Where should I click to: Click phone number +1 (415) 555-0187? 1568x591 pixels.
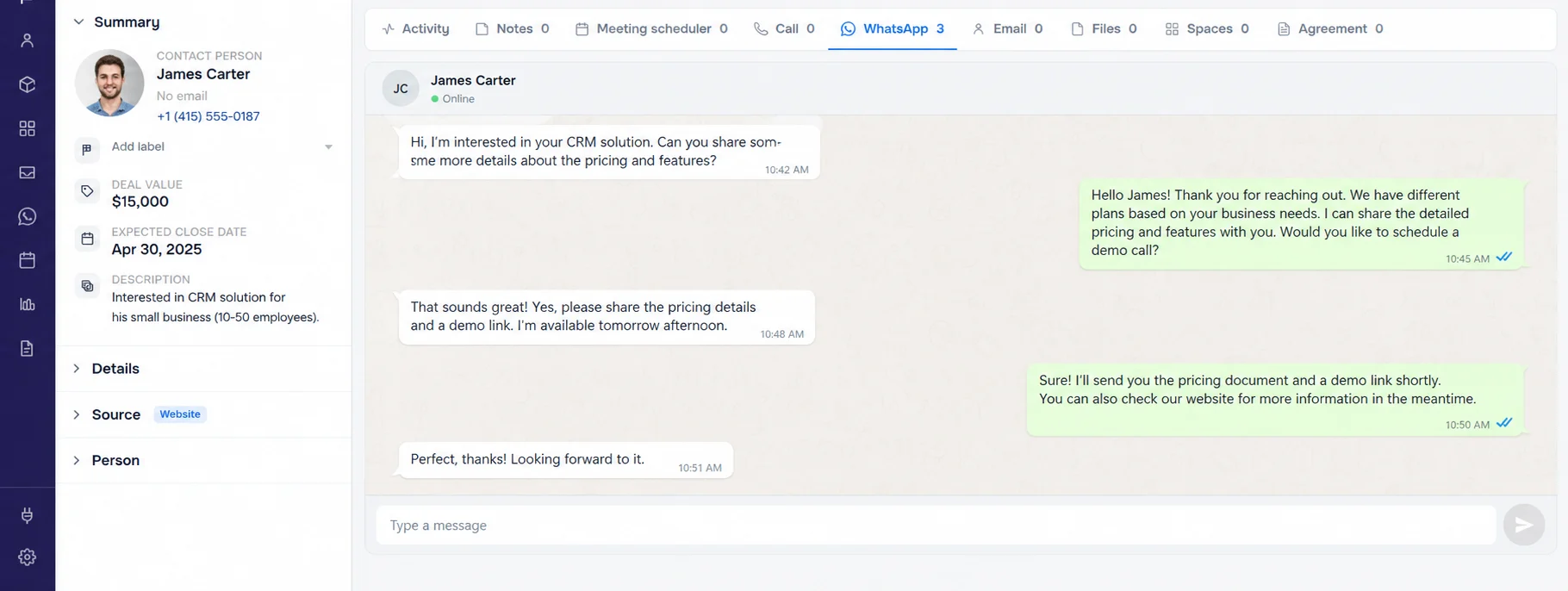pyautogui.click(x=208, y=116)
